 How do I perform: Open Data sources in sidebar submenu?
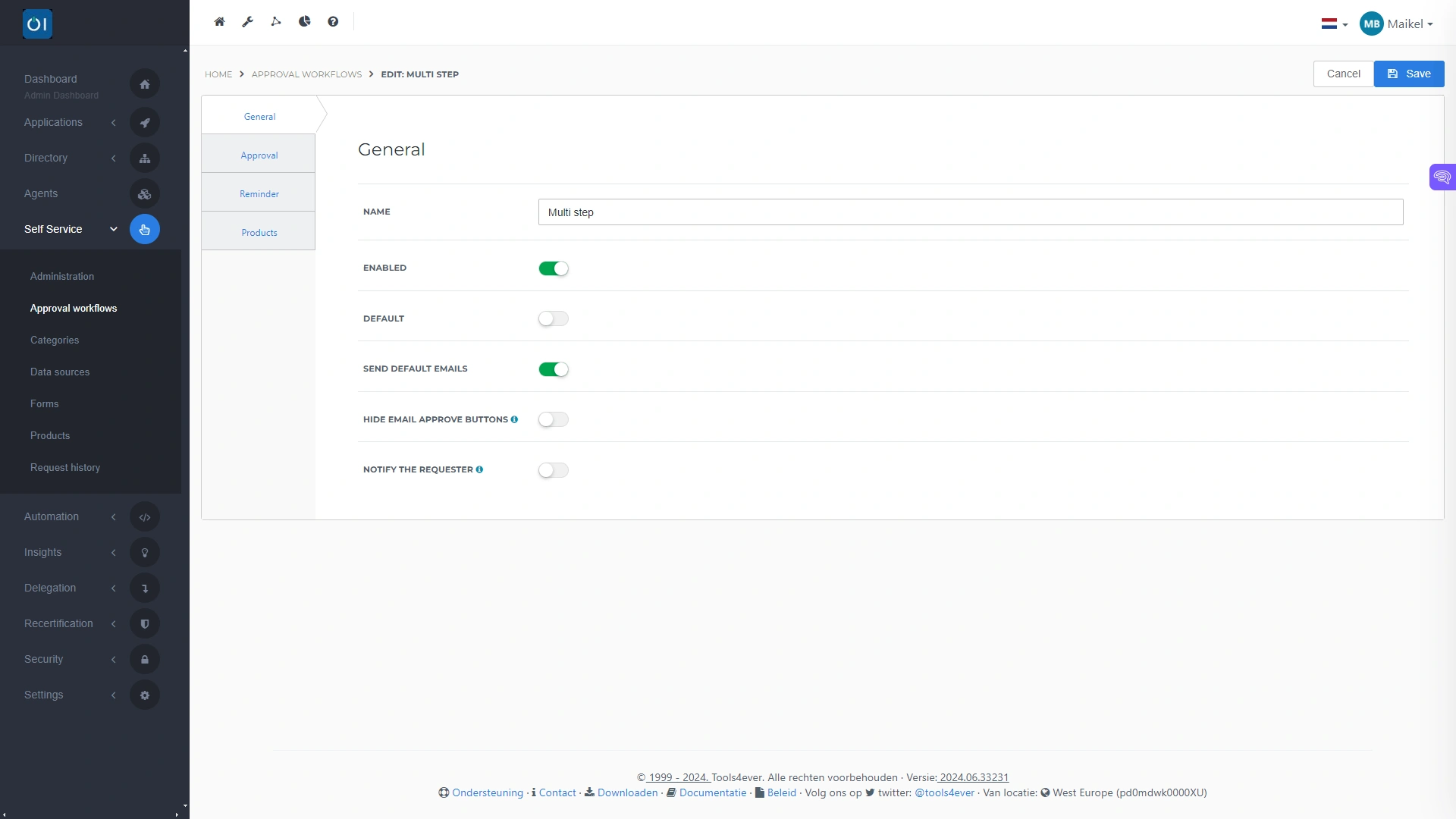[x=60, y=372]
